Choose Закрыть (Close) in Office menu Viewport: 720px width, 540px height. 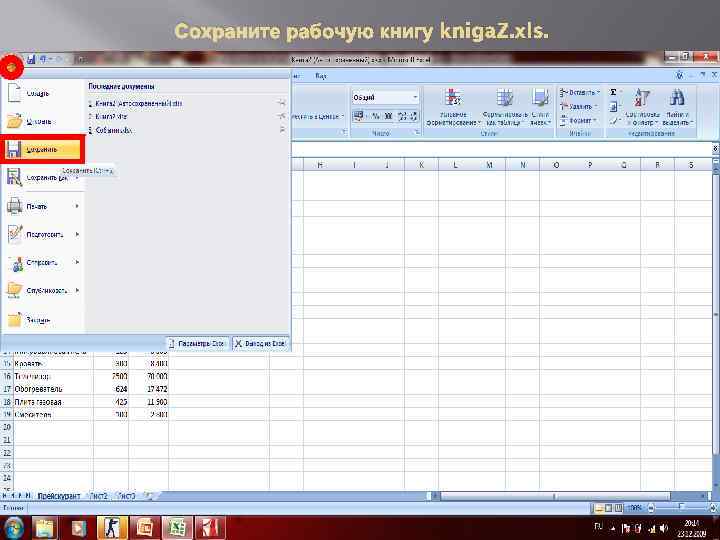[42, 320]
